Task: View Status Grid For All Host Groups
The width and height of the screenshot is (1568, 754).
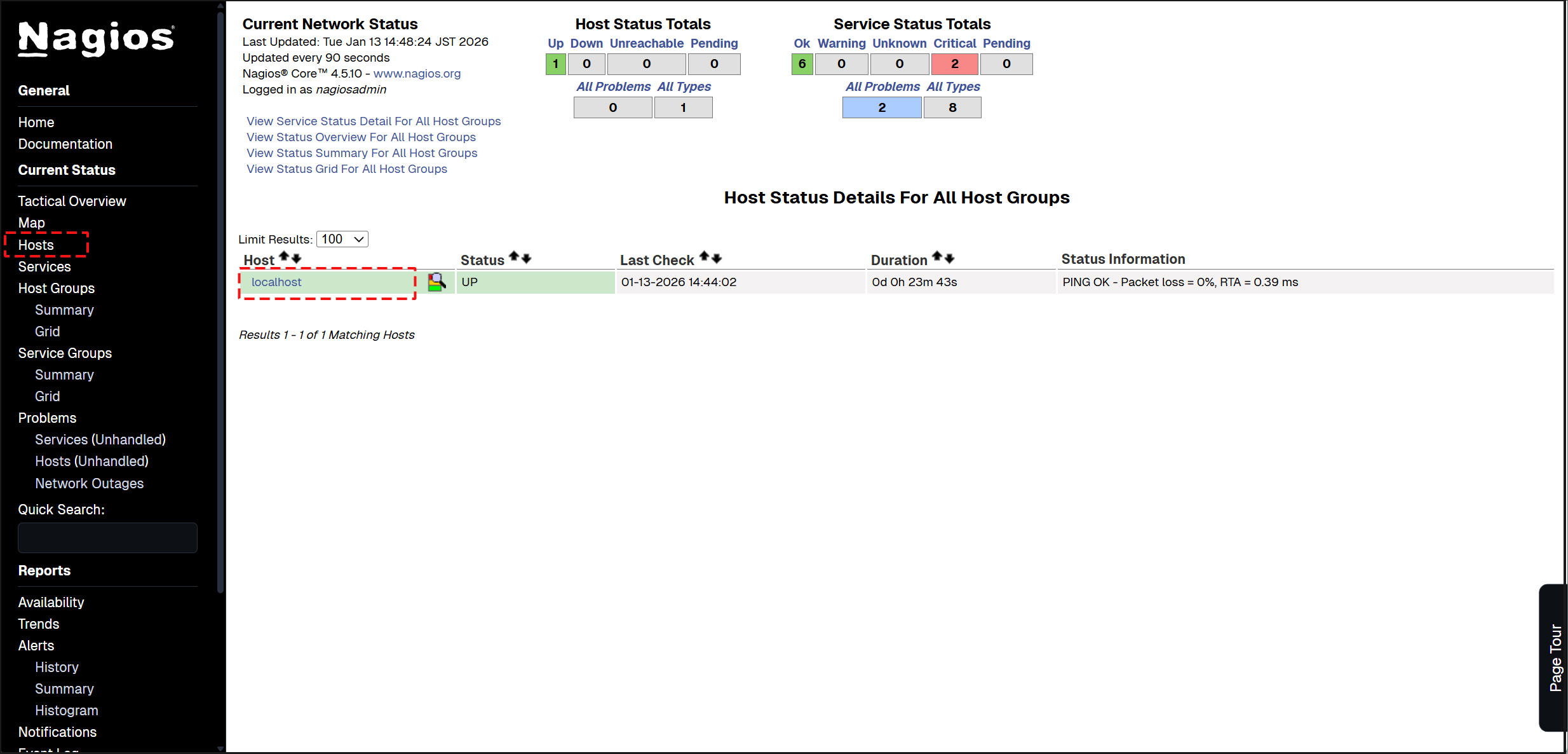Action: (x=346, y=168)
